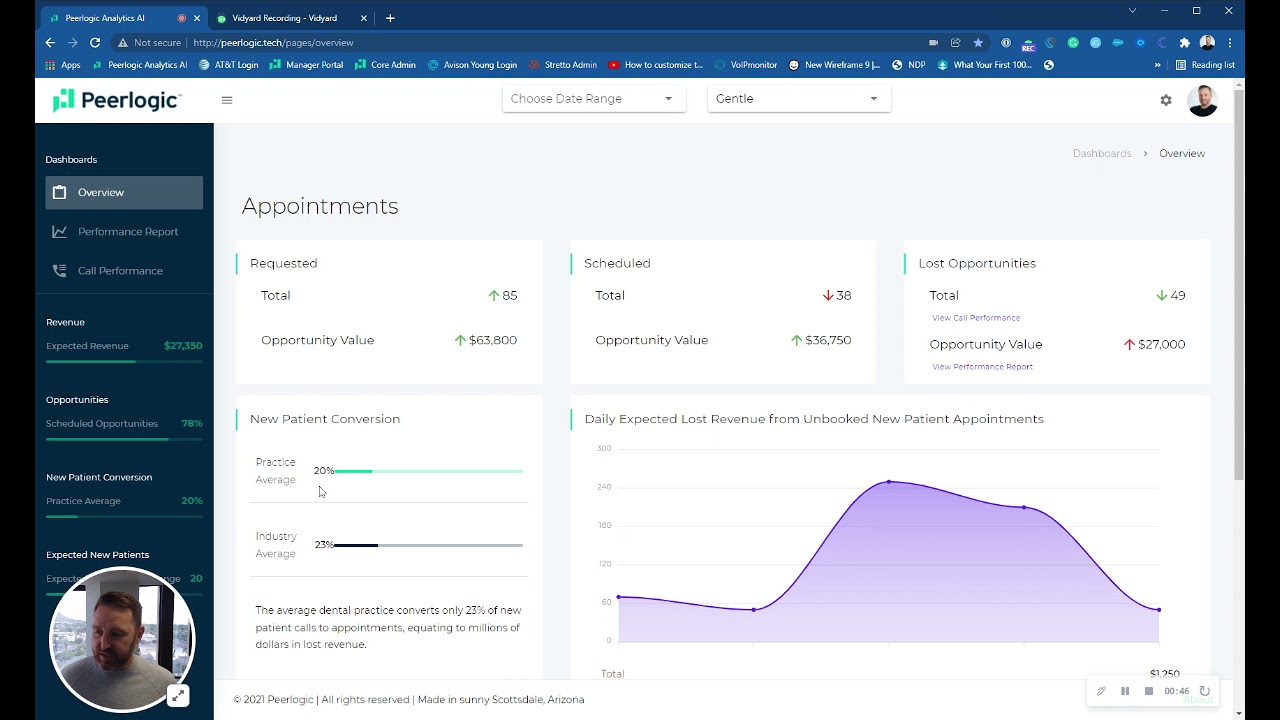
Task: Click Scheduled Opportunities progress bar
Action: coord(124,439)
